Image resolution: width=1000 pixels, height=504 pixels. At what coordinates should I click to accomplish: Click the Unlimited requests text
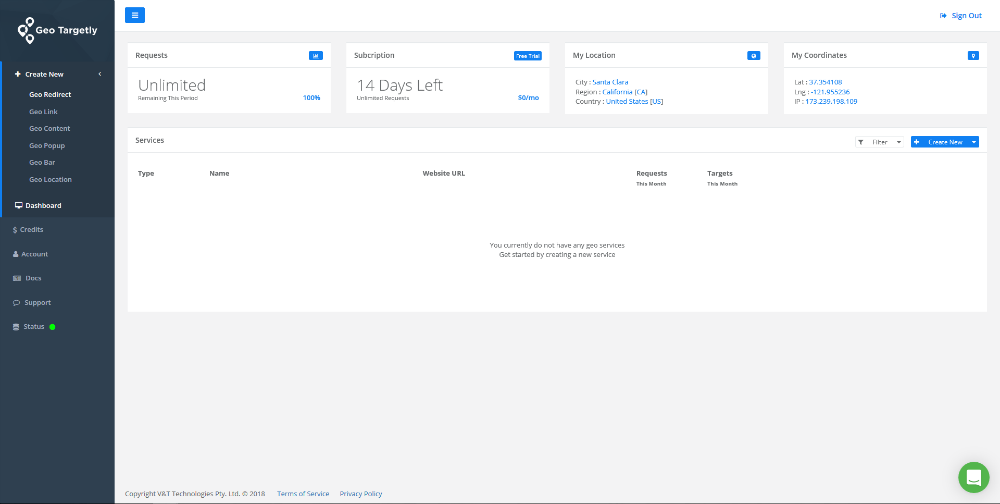[172, 85]
